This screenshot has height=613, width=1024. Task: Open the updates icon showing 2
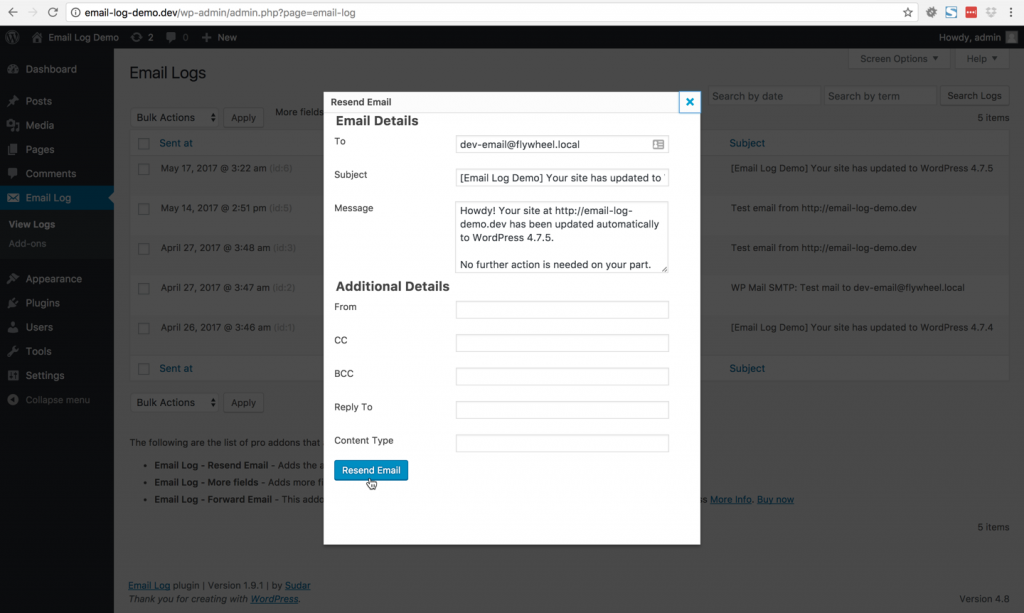coord(142,37)
